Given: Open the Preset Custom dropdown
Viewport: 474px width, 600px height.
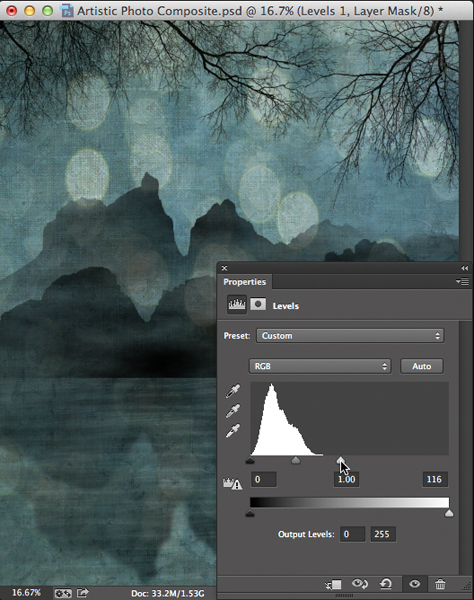Looking at the screenshot, I should coord(350,336).
